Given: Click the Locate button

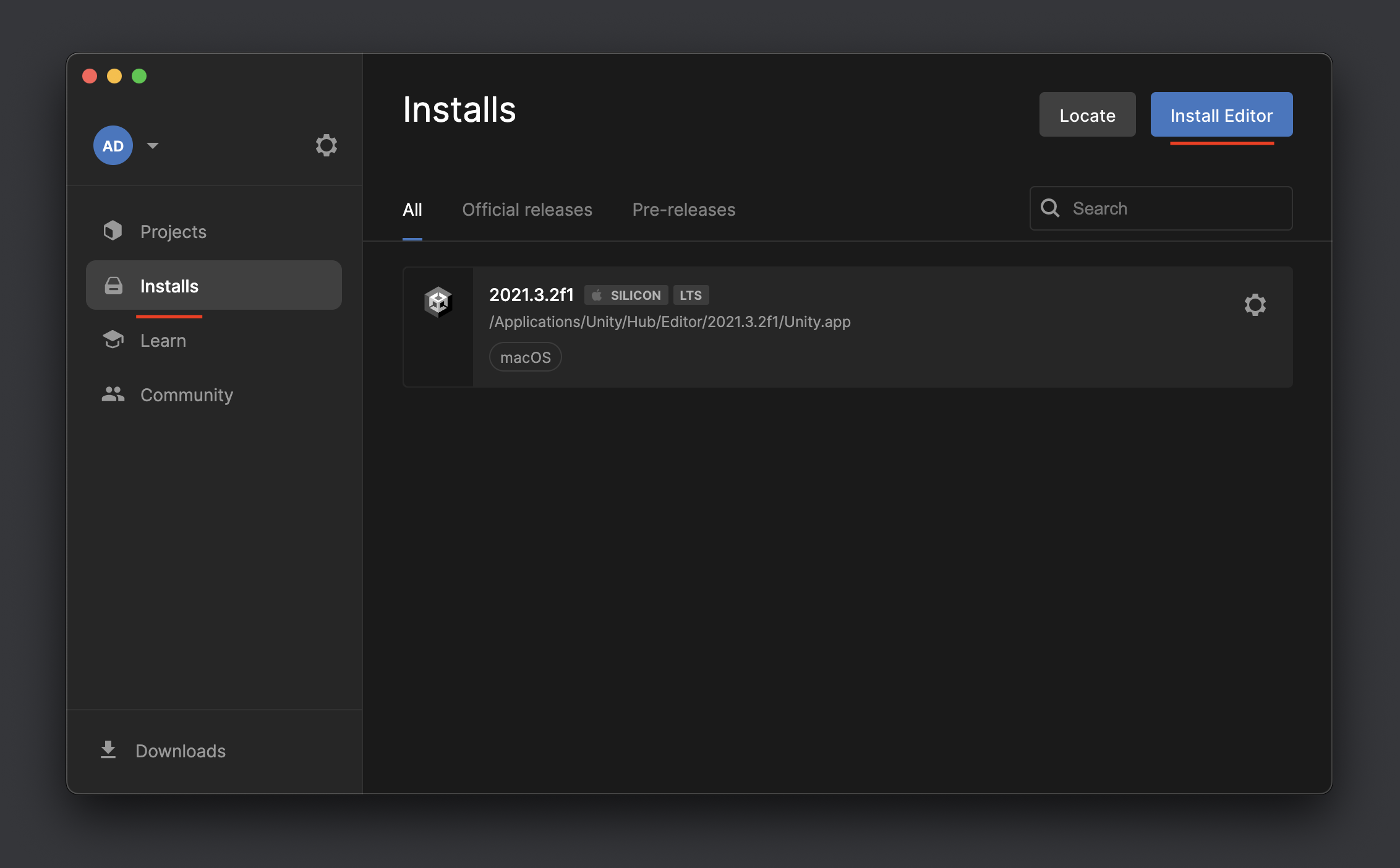Looking at the screenshot, I should tap(1087, 114).
